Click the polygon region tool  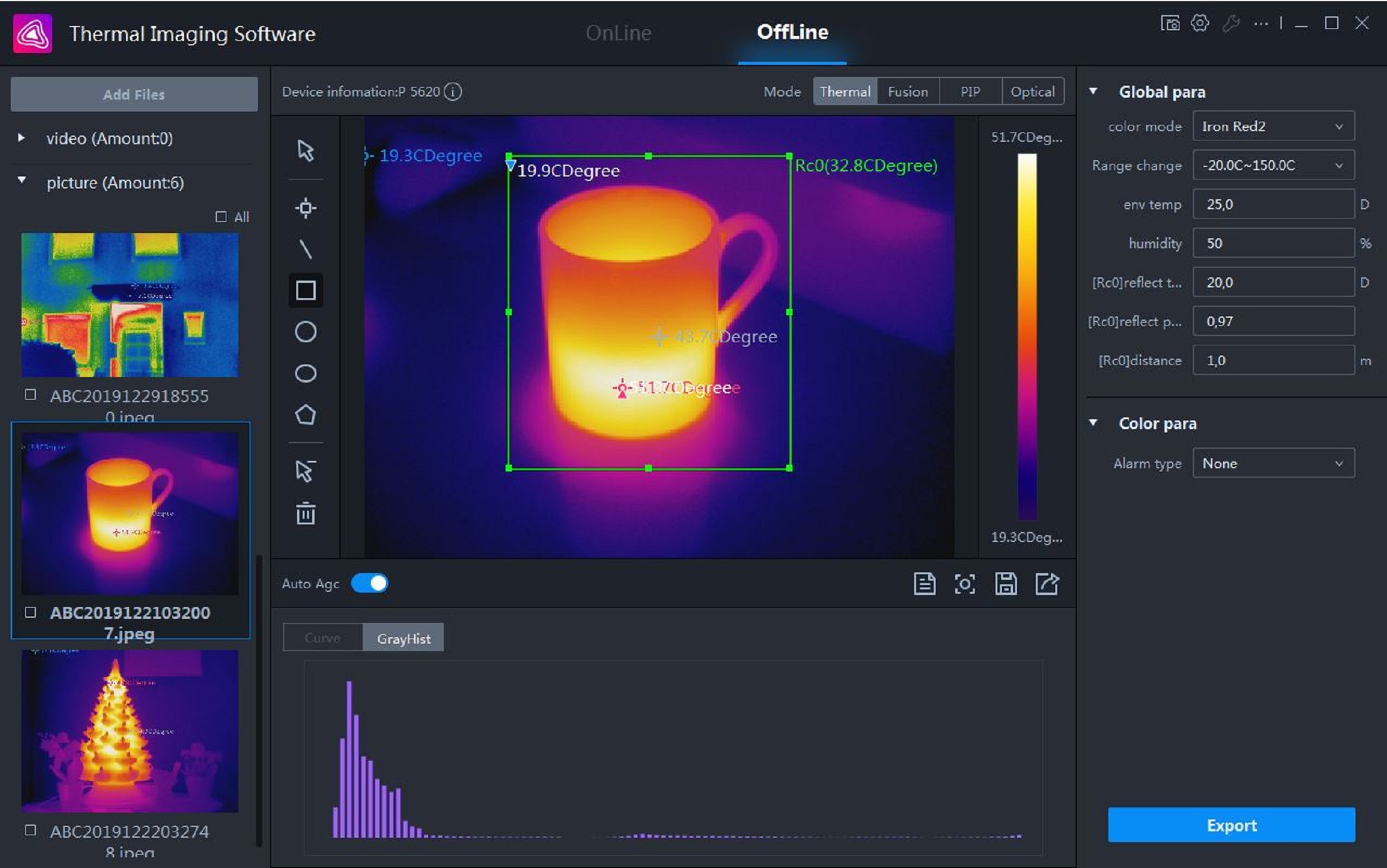click(x=306, y=413)
